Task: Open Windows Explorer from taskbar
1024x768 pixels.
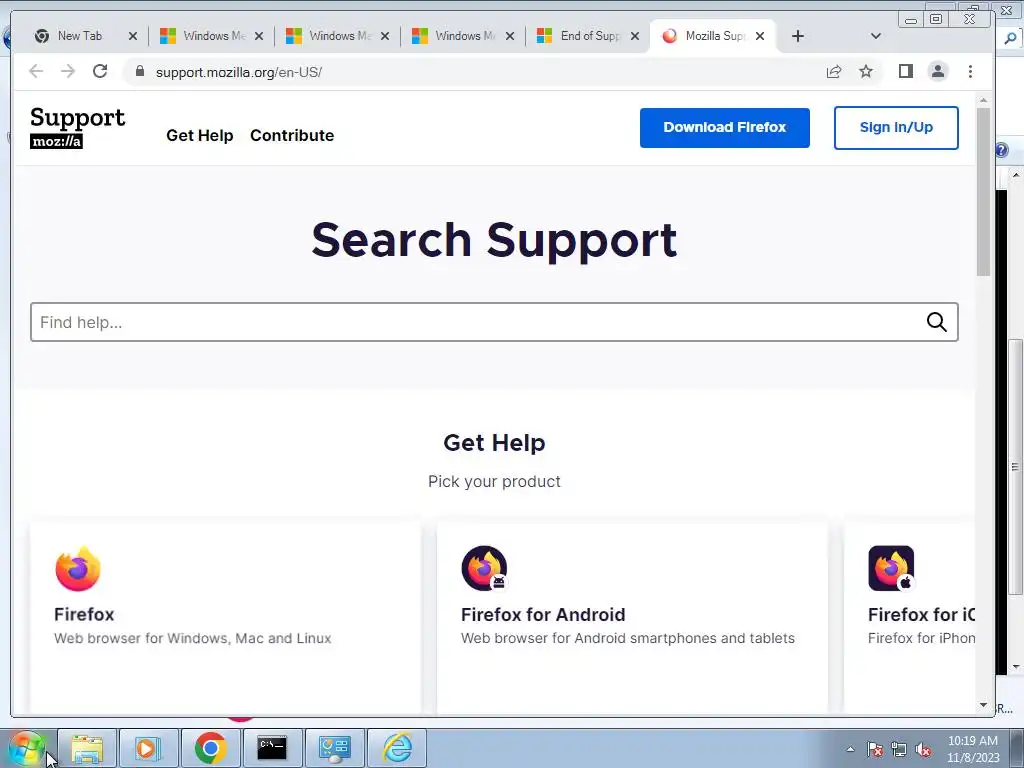Action: (x=88, y=748)
